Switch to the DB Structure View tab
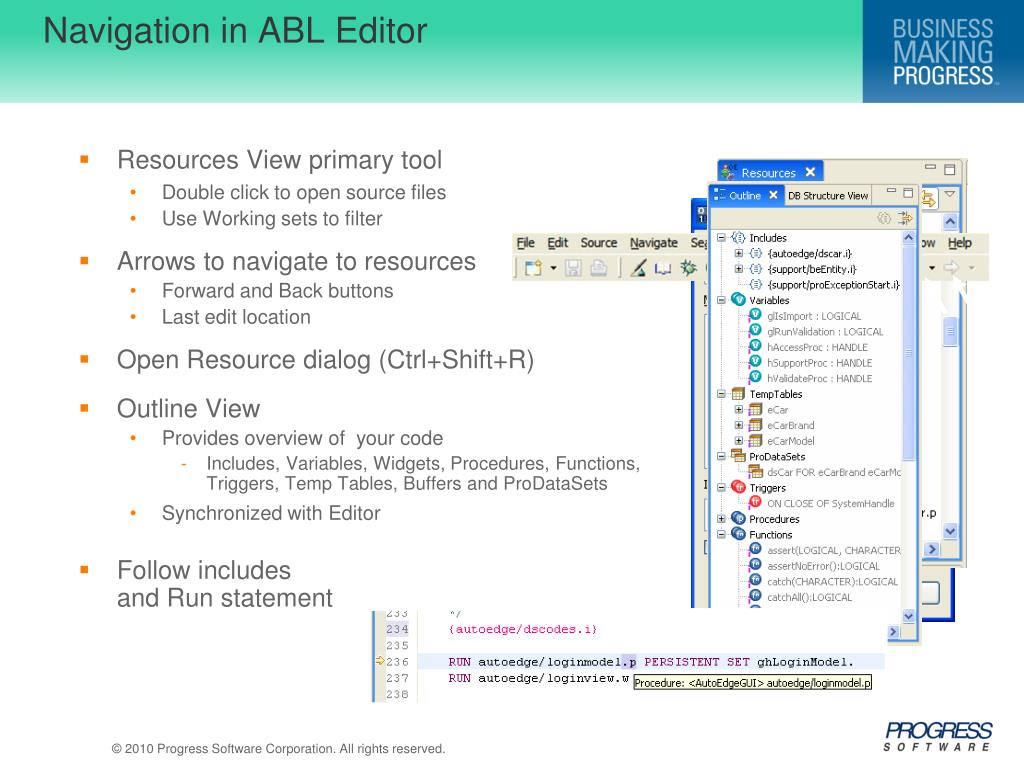This screenshot has width=1024, height=768. point(827,196)
